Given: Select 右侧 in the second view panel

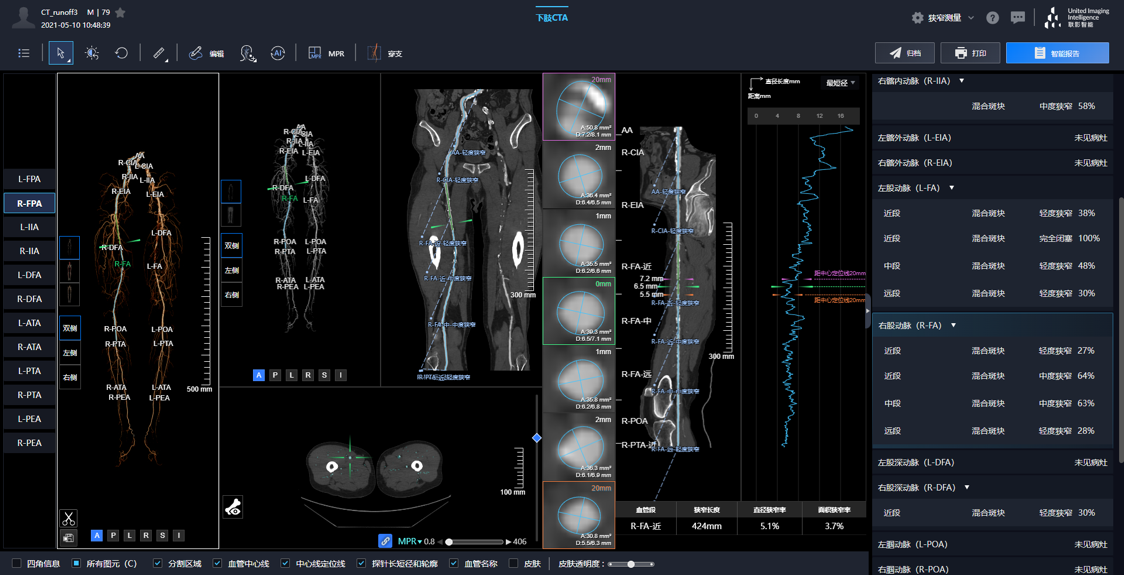Looking at the screenshot, I should pos(232,295).
